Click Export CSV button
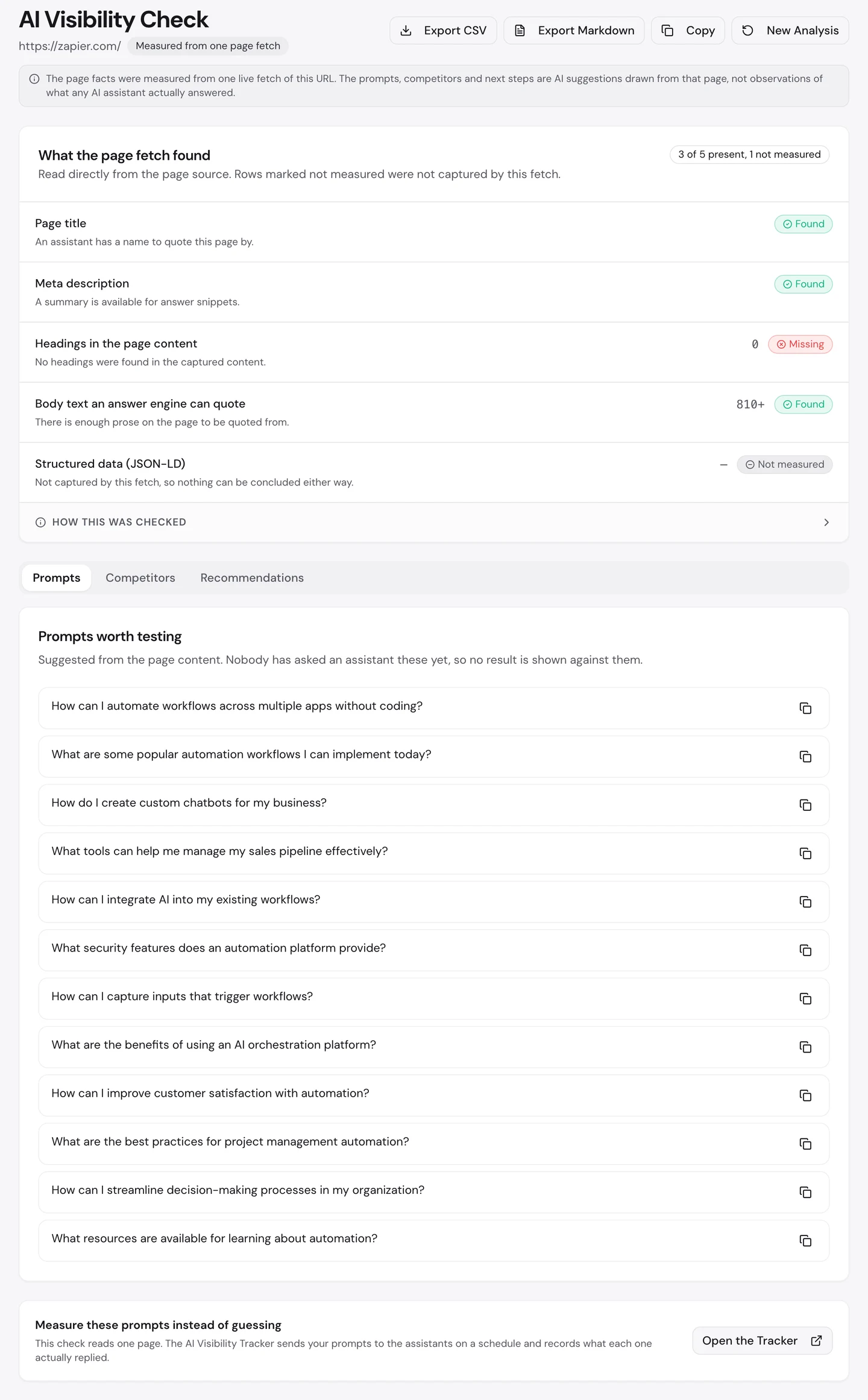The height and width of the screenshot is (1400, 868). coord(443,31)
